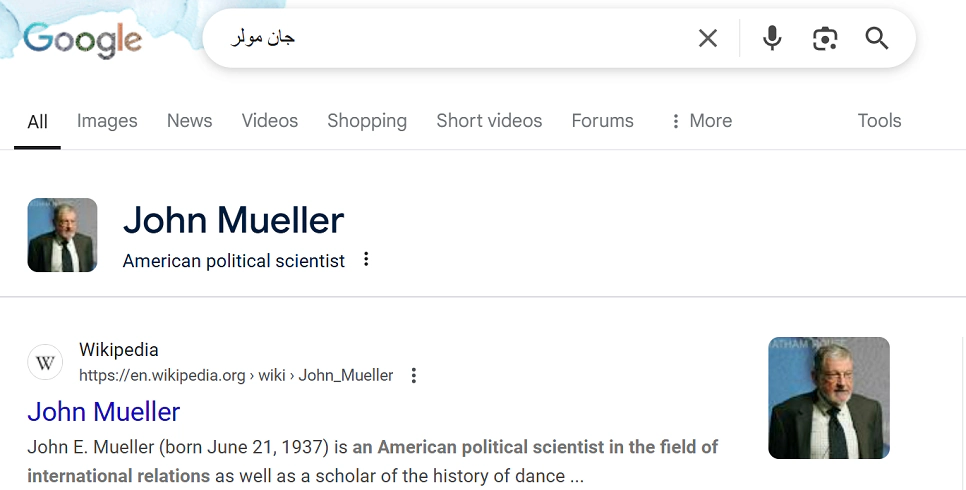966x490 pixels.
Task: Click inside the search text field
Action: click(x=450, y=39)
